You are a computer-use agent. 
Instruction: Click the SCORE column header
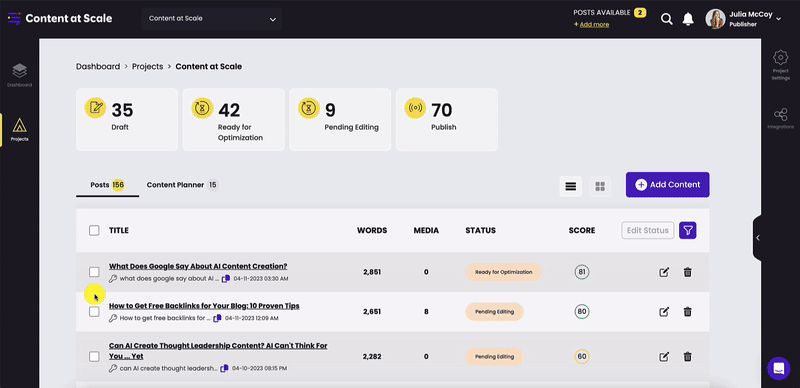[x=582, y=230]
